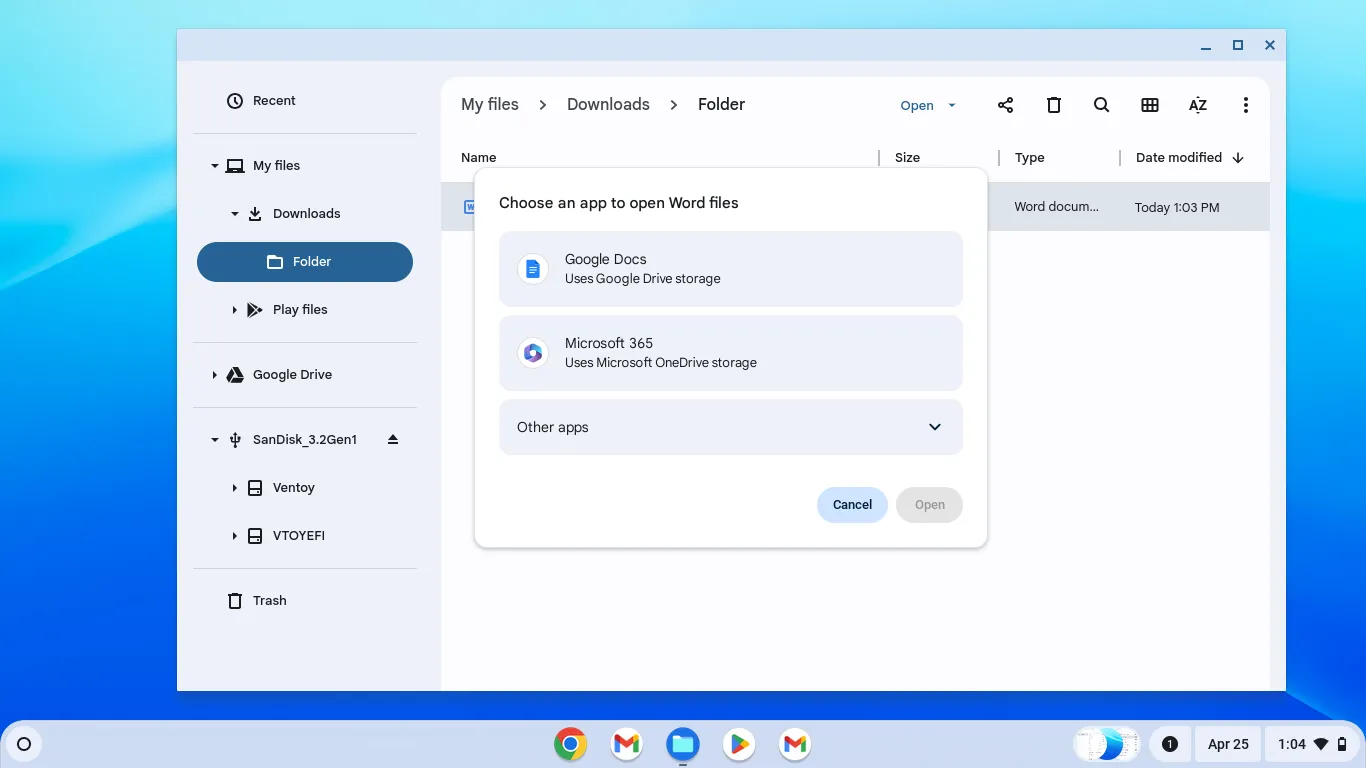Viewport: 1366px width, 768px height.
Task: Go to Downloads breadcrumb
Action: 608,104
